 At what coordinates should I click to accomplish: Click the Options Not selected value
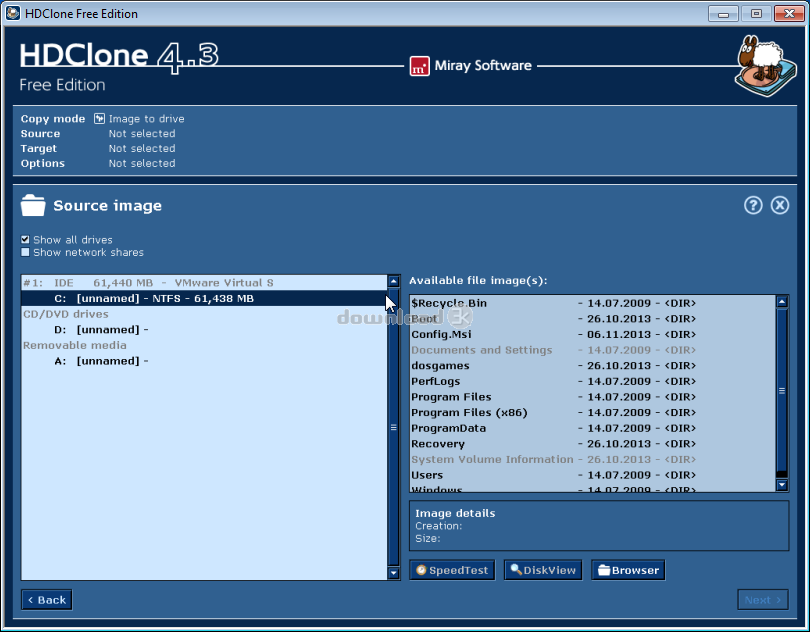(142, 163)
